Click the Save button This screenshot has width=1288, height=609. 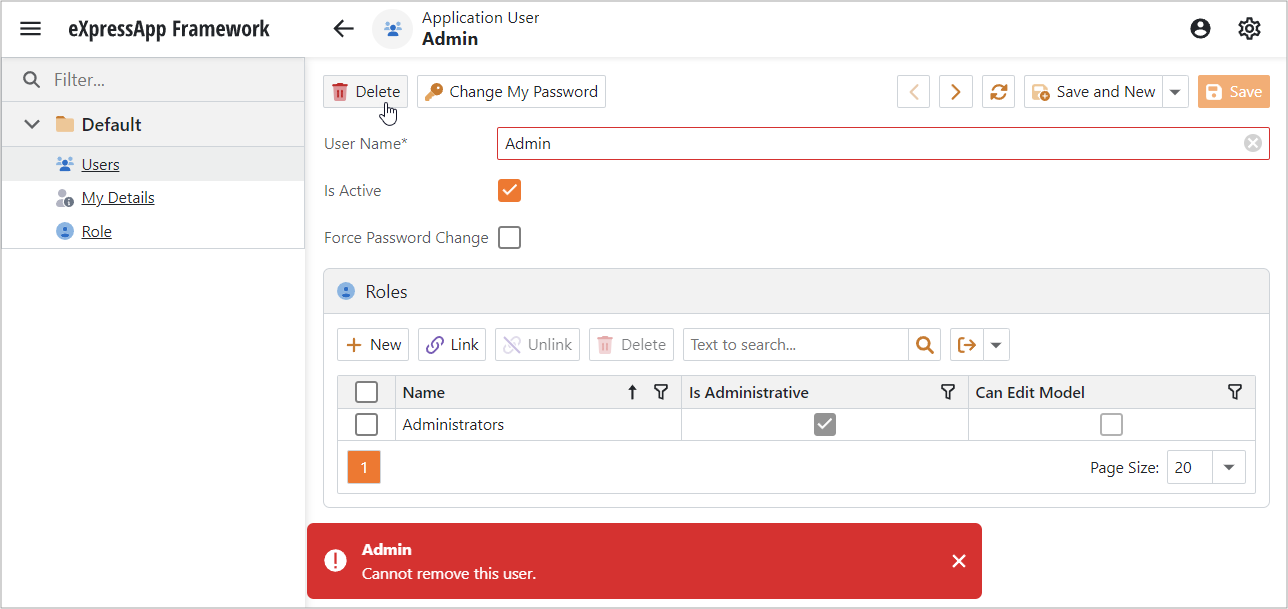click(x=1233, y=91)
